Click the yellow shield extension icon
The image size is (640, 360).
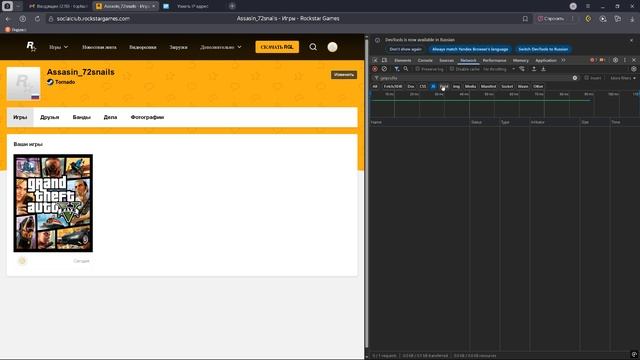(588, 19)
